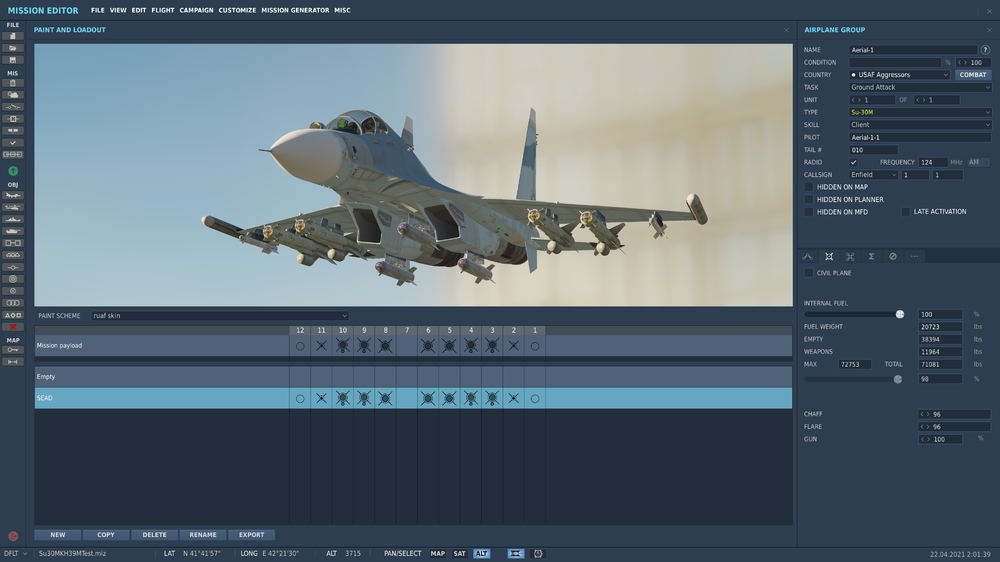This screenshot has height=562, width=1000.
Task: Open the VIEW menu
Action: pos(118,10)
